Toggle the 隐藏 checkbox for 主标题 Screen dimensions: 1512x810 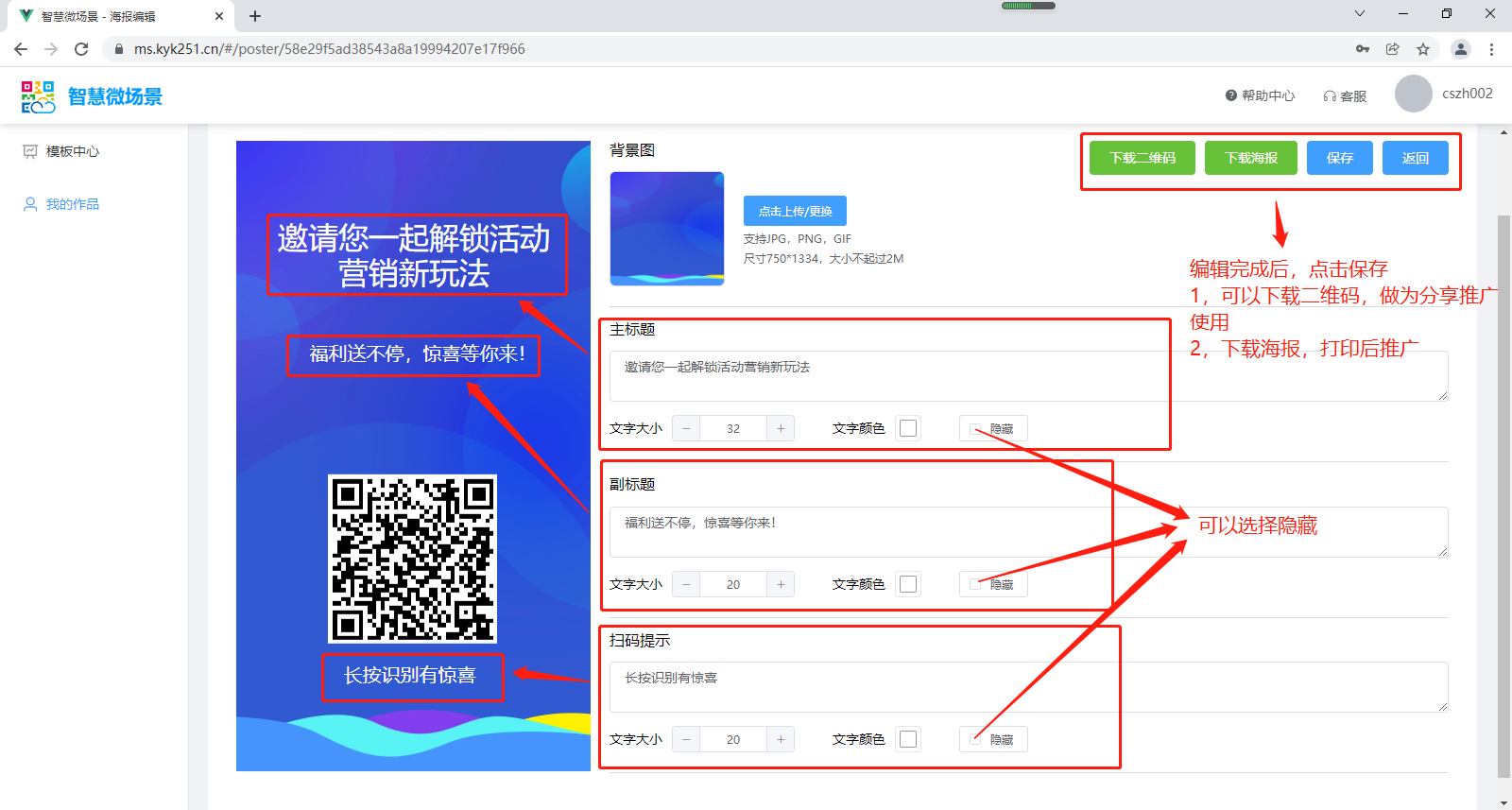[x=975, y=429]
